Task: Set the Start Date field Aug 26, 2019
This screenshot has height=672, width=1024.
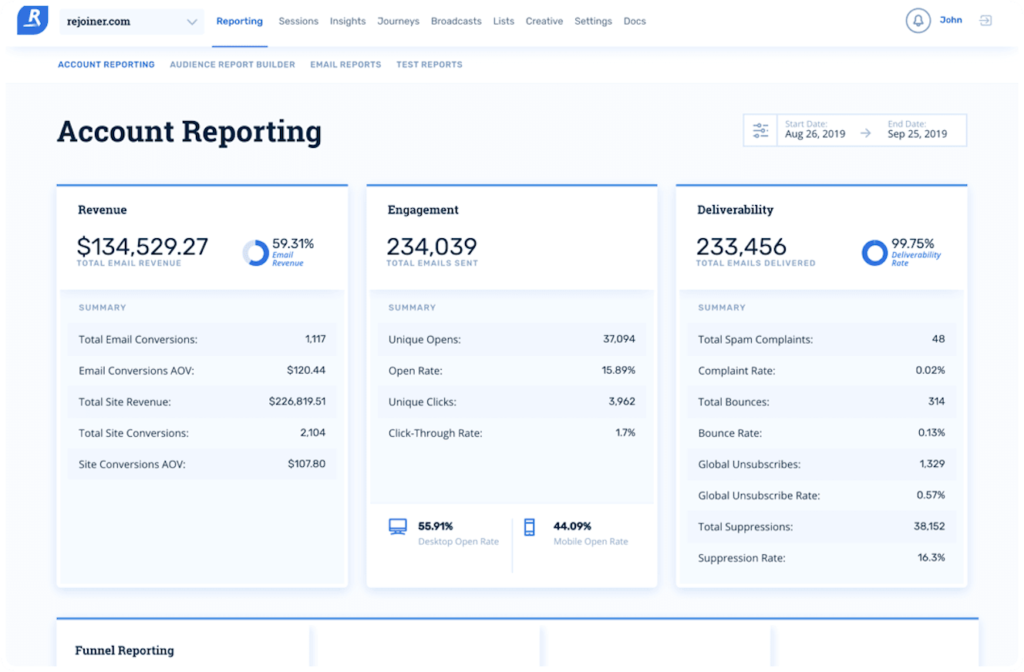Action: tap(815, 130)
